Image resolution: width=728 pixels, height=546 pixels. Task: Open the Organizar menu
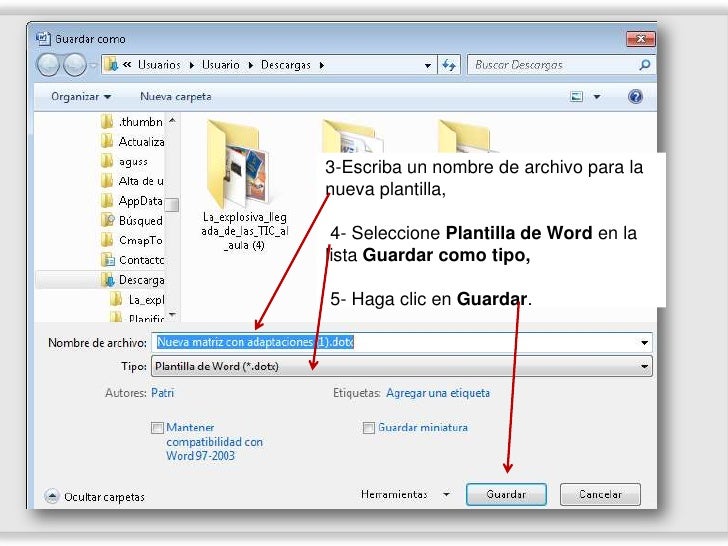tap(81, 97)
